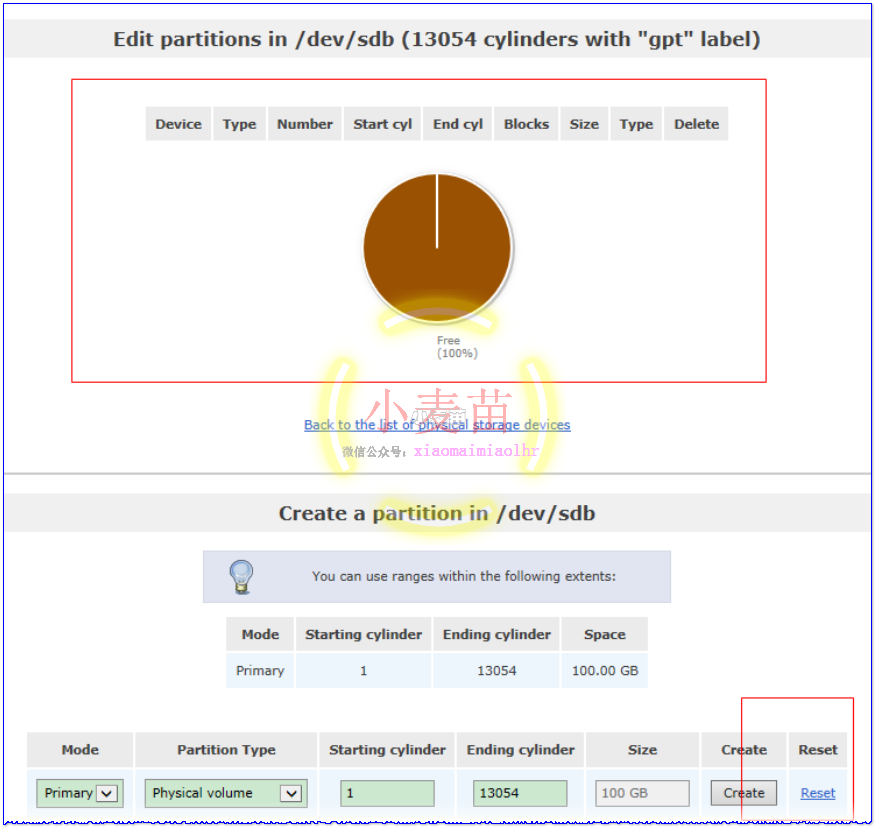
Task: Click the Ending cylinder field showing 13054
Action: (x=520, y=793)
